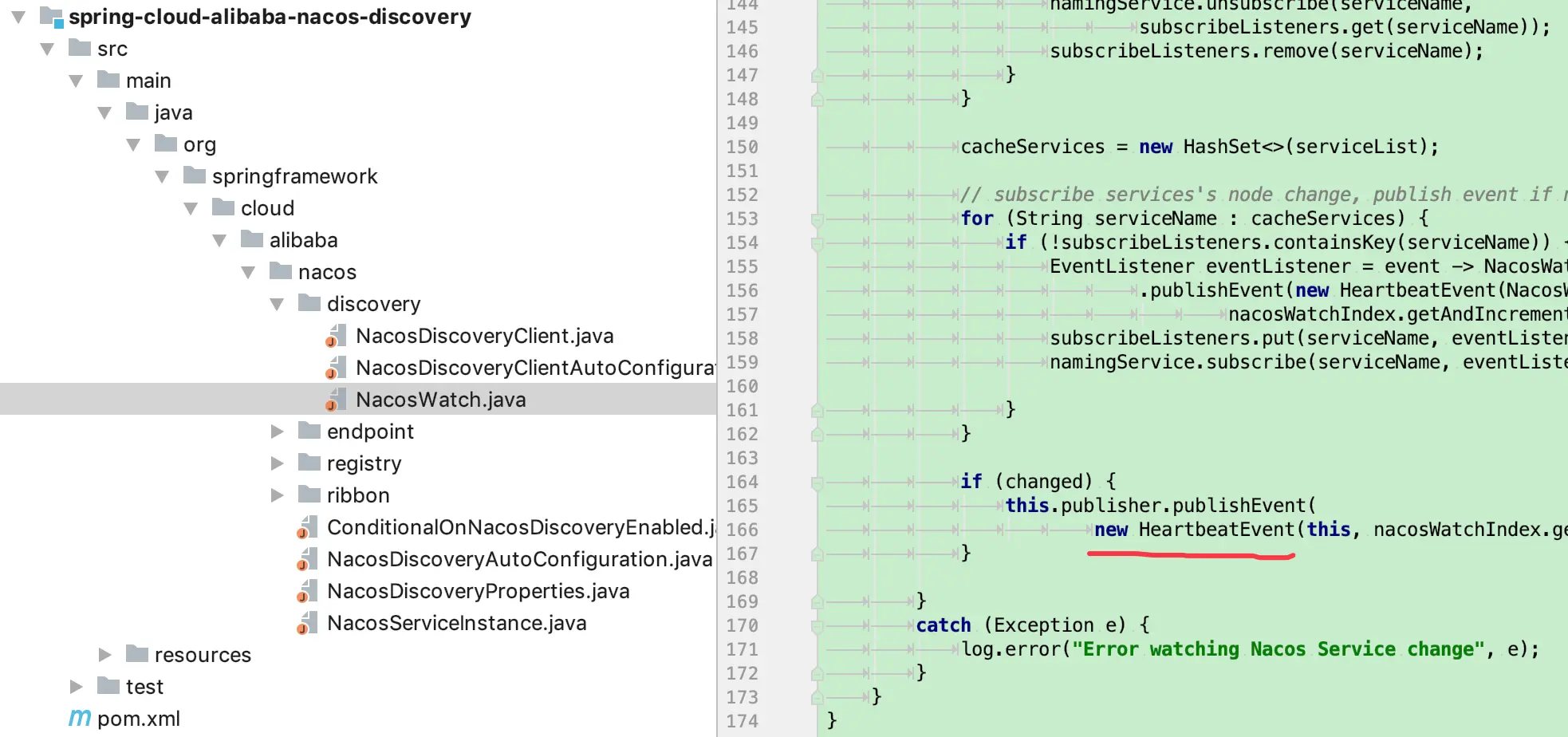Click the fold end marker on line 147
This screenshot has width=1568, height=737.
[817, 75]
